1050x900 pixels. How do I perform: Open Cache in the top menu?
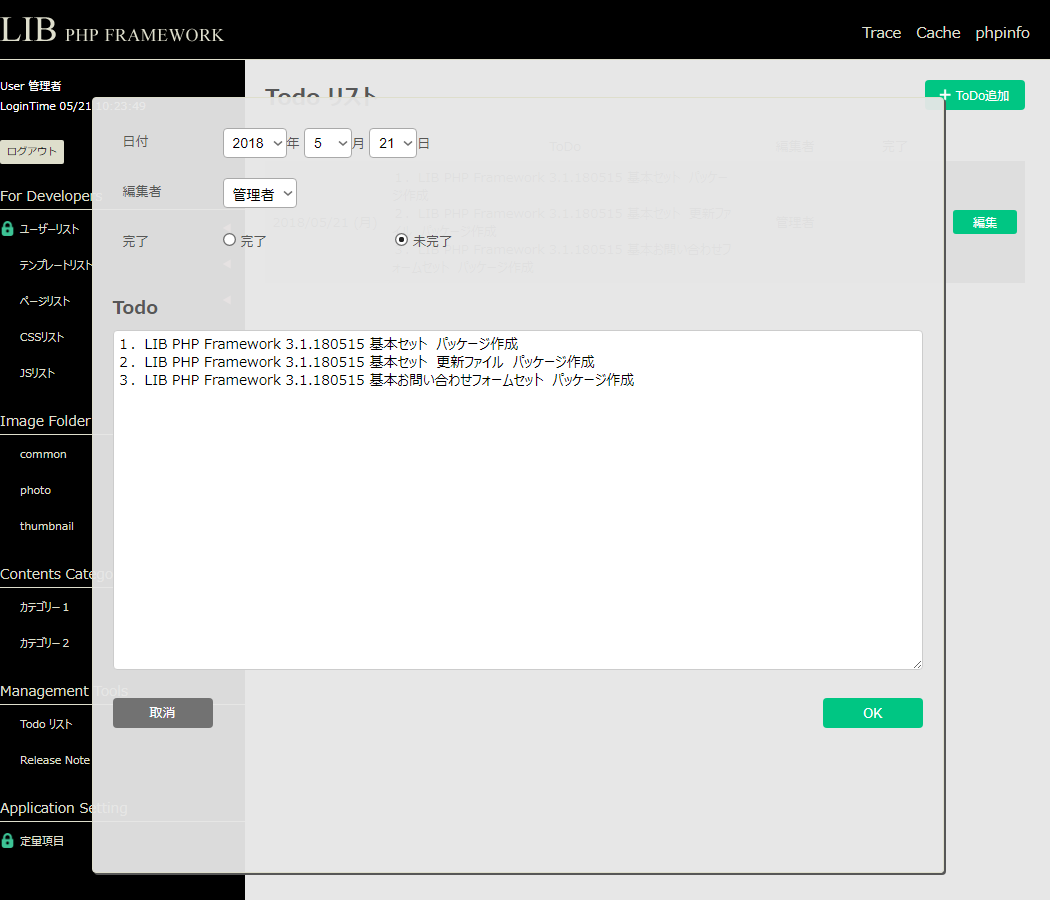click(938, 33)
